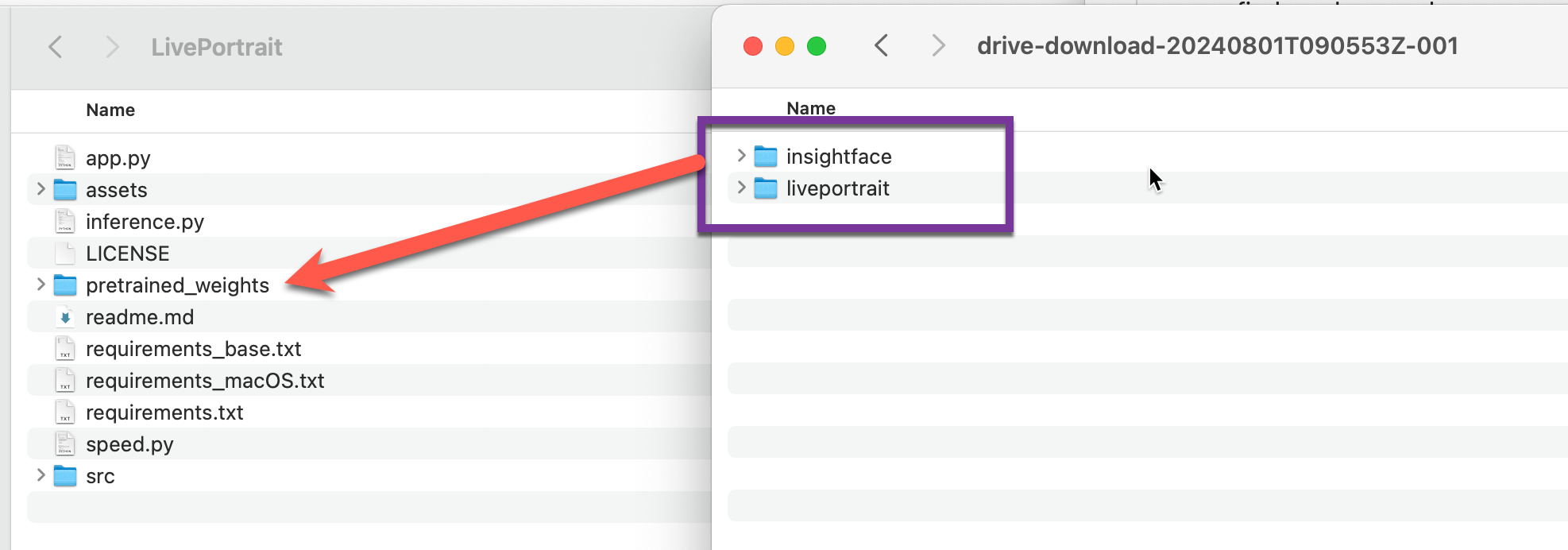The width and height of the screenshot is (1568, 550).
Task: Click the requirements_macOS.txt file icon
Action: pos(65,380)
